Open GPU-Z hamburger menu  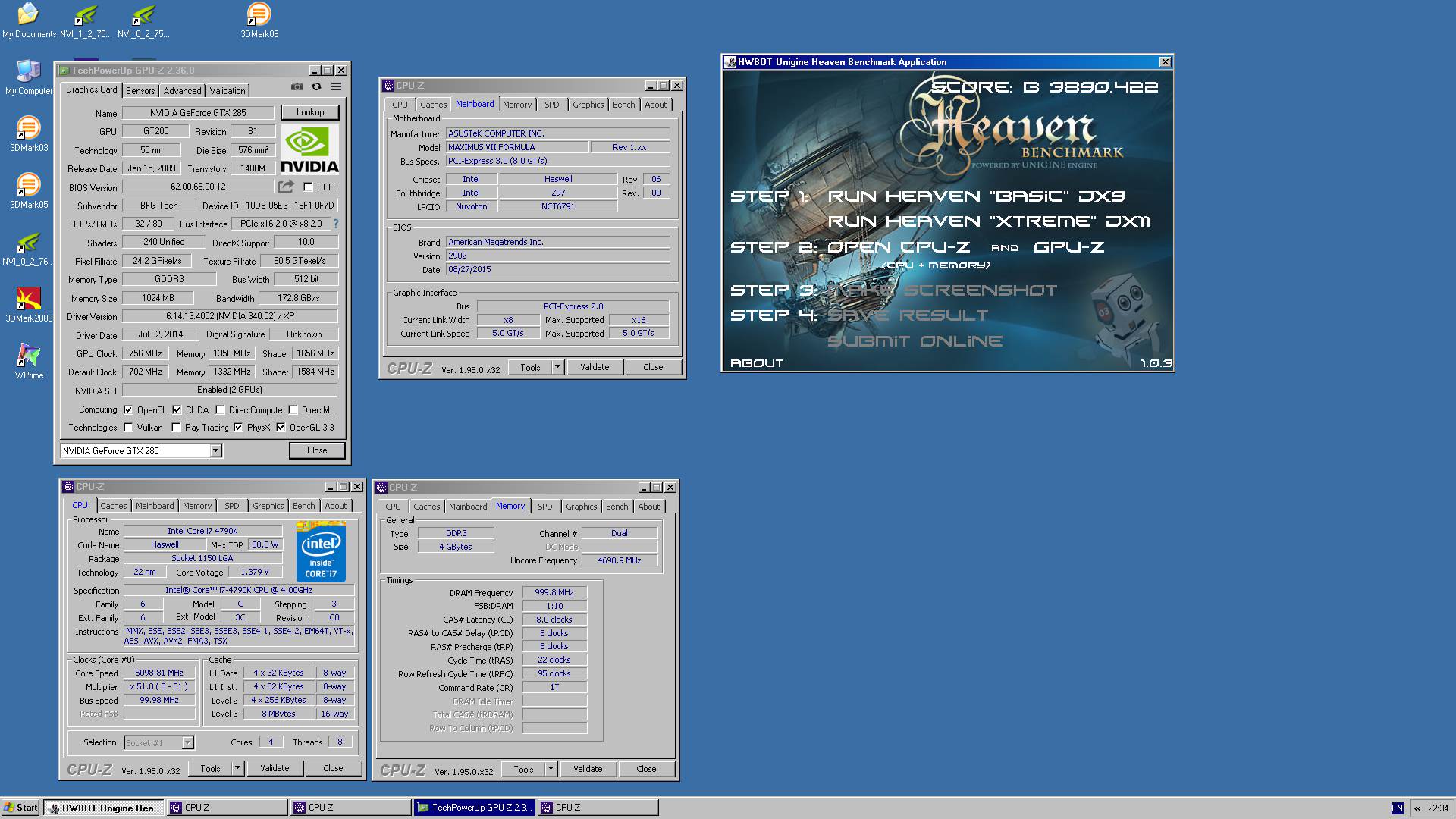click(337, 87)
